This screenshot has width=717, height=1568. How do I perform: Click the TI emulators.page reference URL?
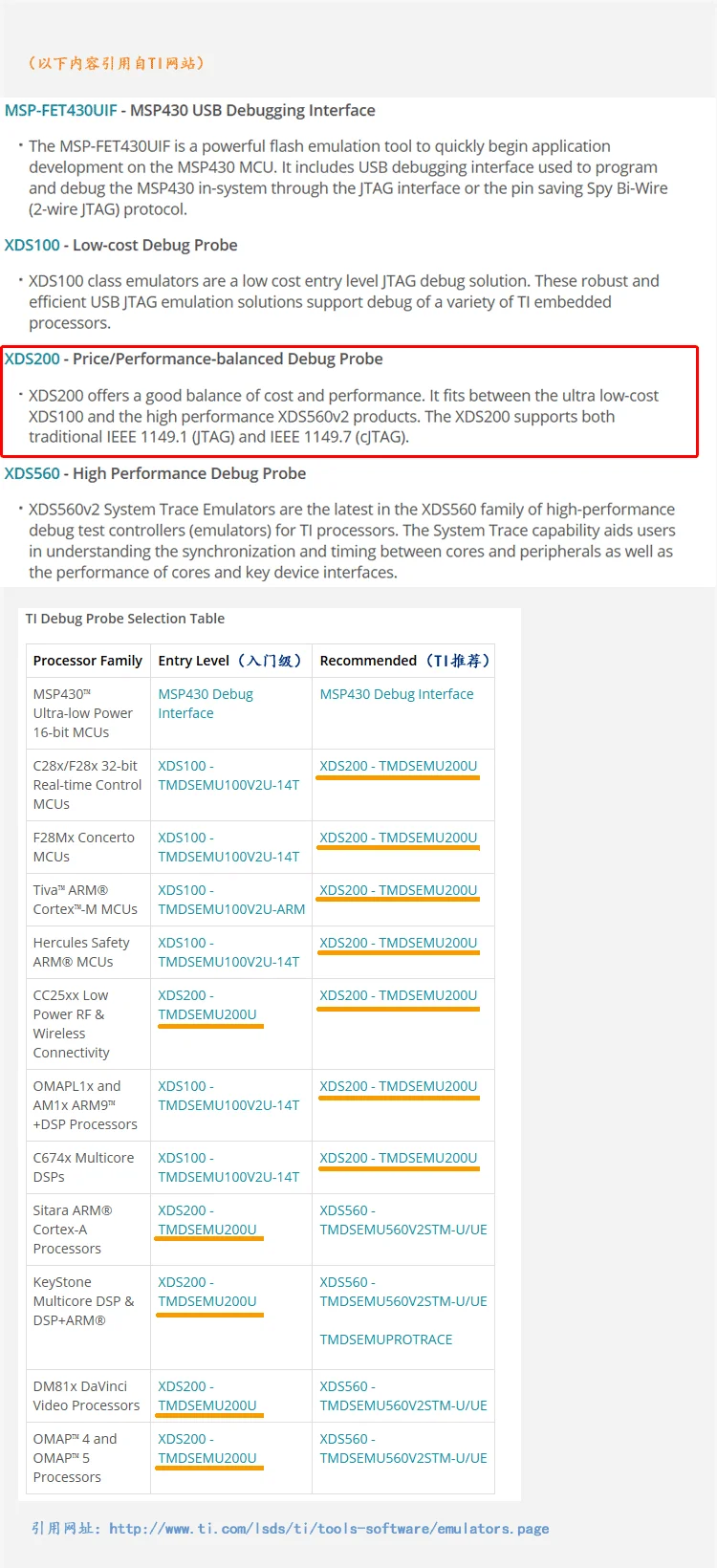tap(329, 1529)
